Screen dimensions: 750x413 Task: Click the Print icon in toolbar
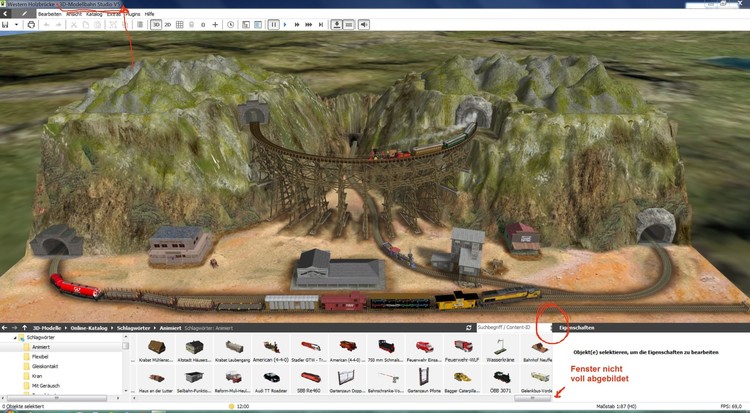pyautogui.click(x=31, y=24)
